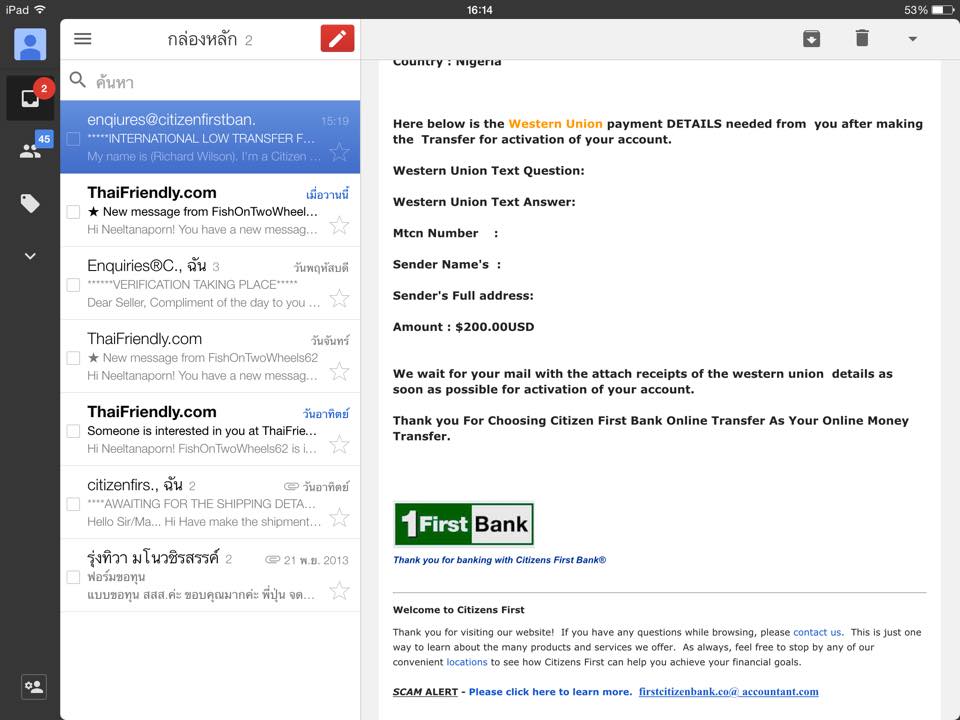Click the Western Union orange link
The width and height of the screenshot is (960, 720).
pyautogui.click(x=555, y=124)
